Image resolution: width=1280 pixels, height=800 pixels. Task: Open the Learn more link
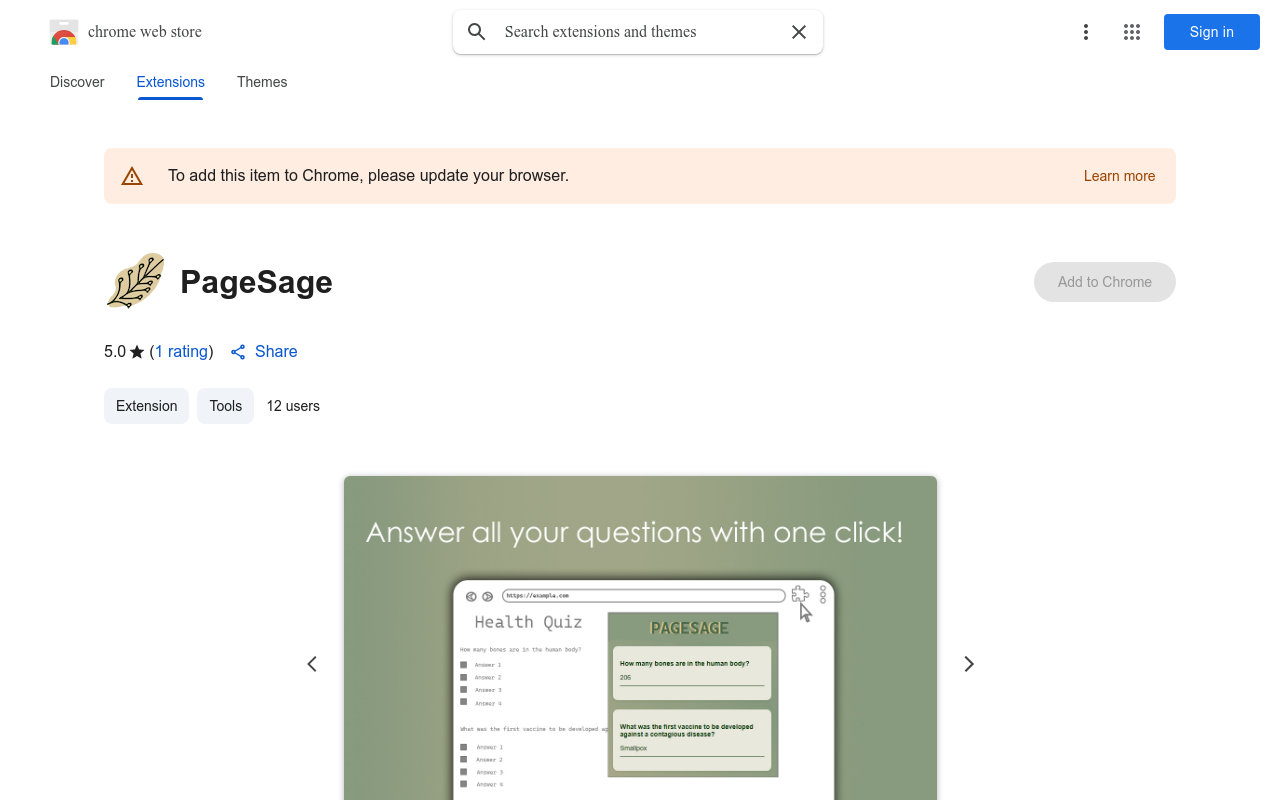tap(1119, 176)
